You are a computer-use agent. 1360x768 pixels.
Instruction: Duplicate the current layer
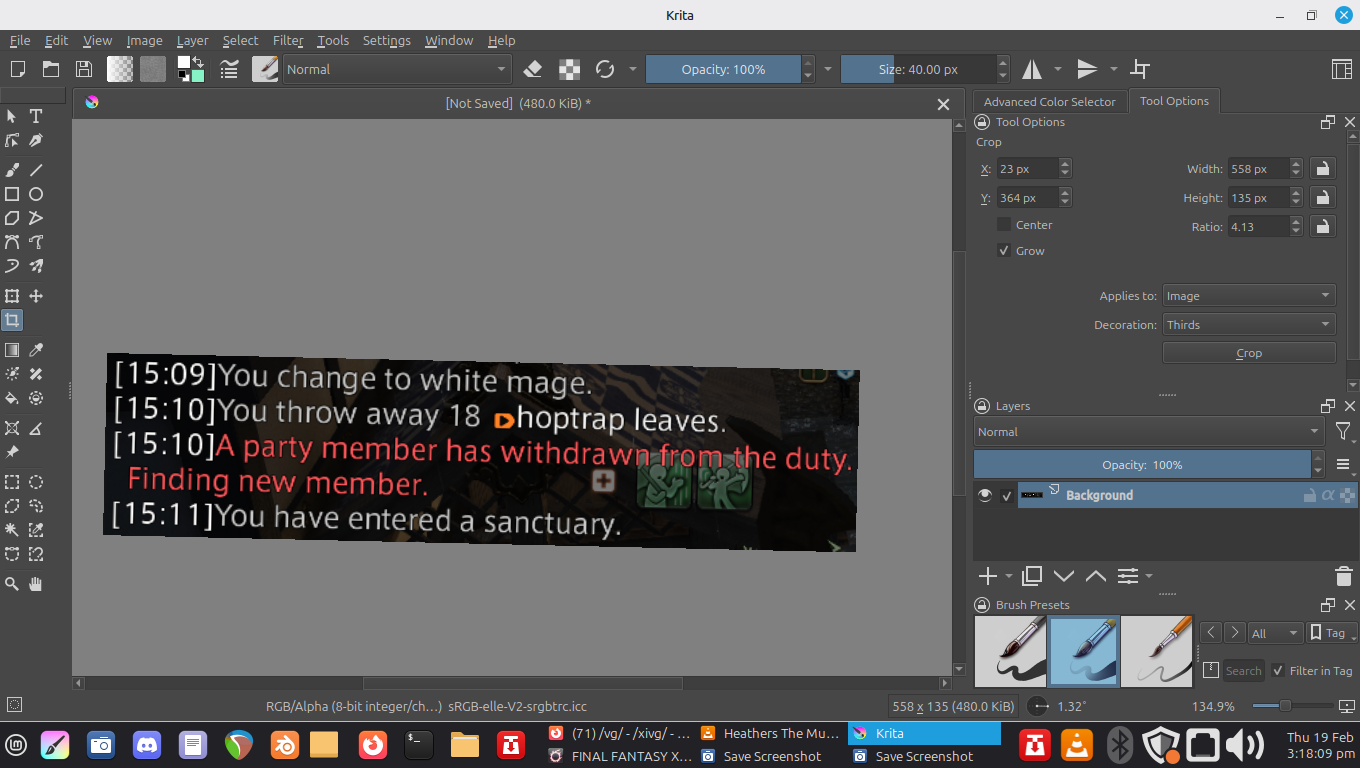pos(1032,576)
